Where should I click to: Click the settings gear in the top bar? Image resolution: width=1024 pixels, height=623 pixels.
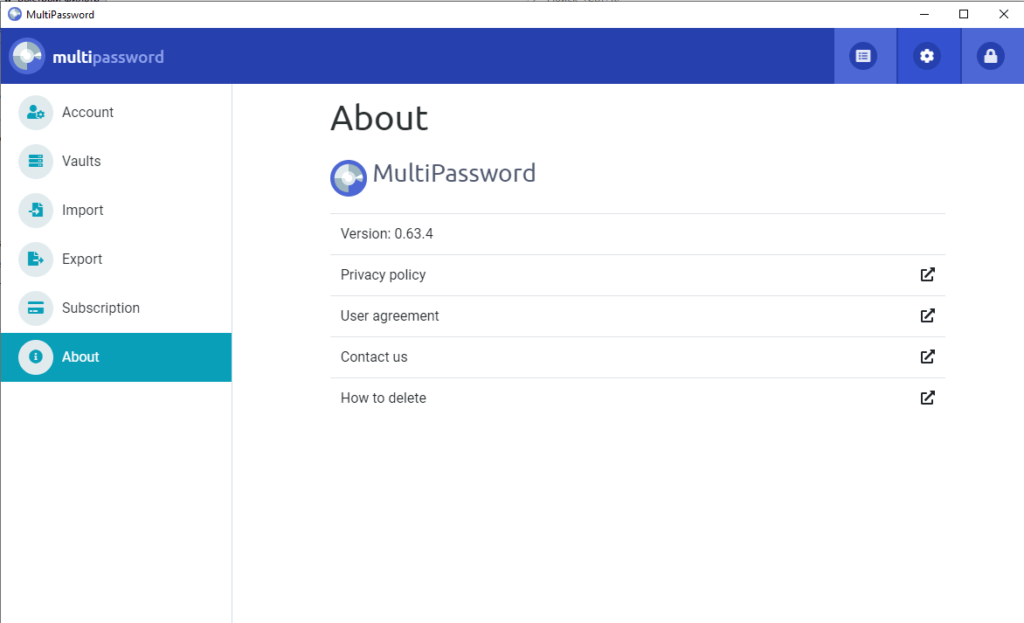pos(928,56)
